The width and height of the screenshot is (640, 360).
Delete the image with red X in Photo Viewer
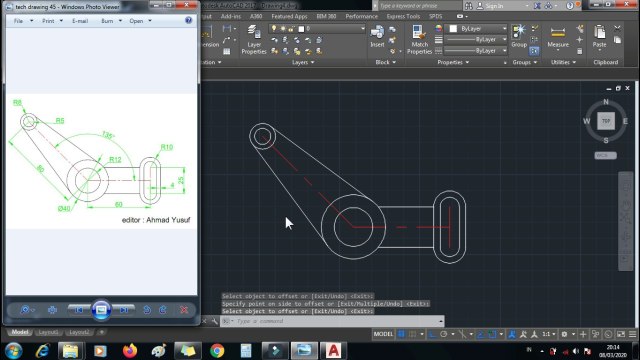[x=184, y=310]
